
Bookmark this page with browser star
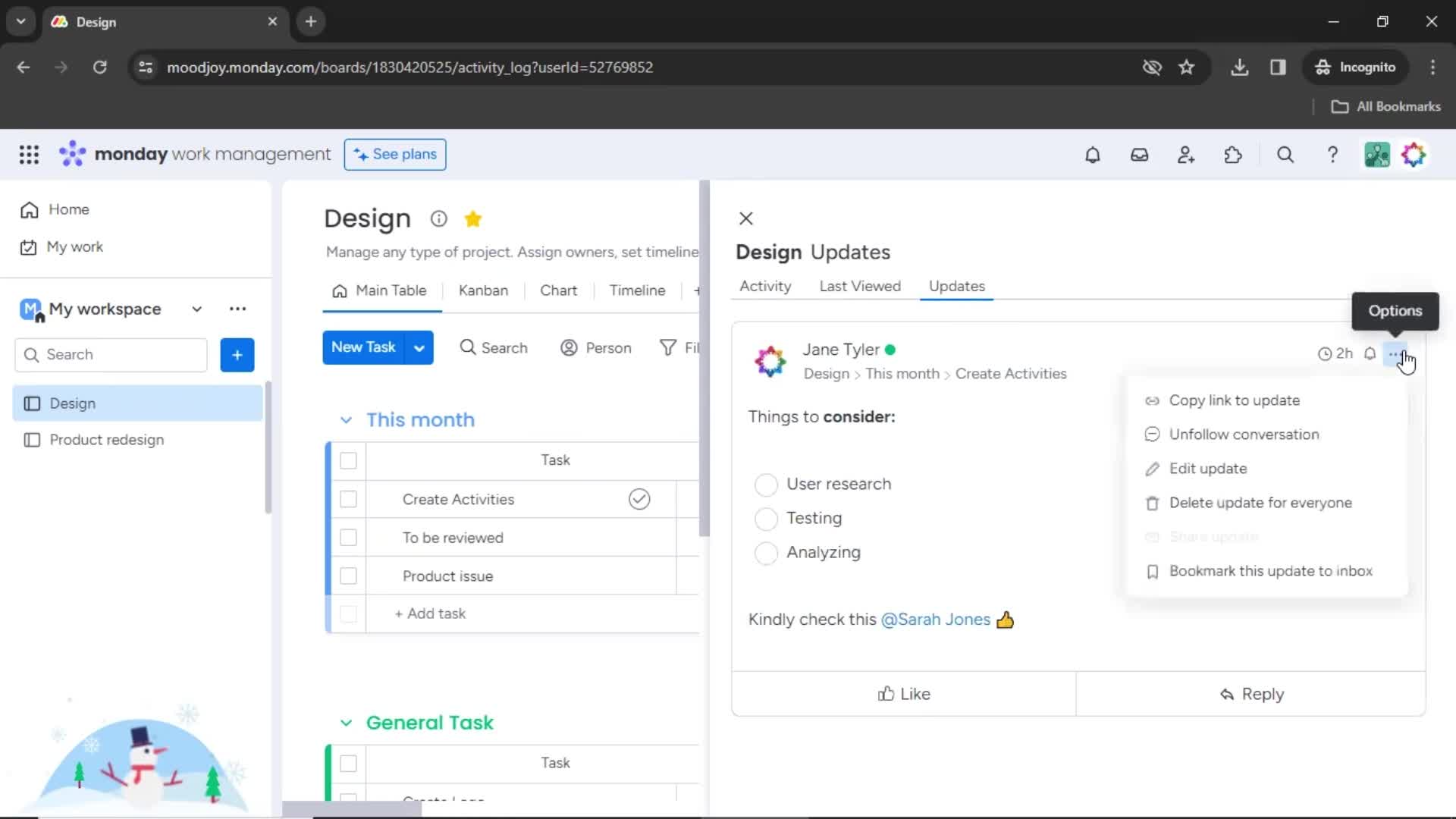click(1187, 67)
